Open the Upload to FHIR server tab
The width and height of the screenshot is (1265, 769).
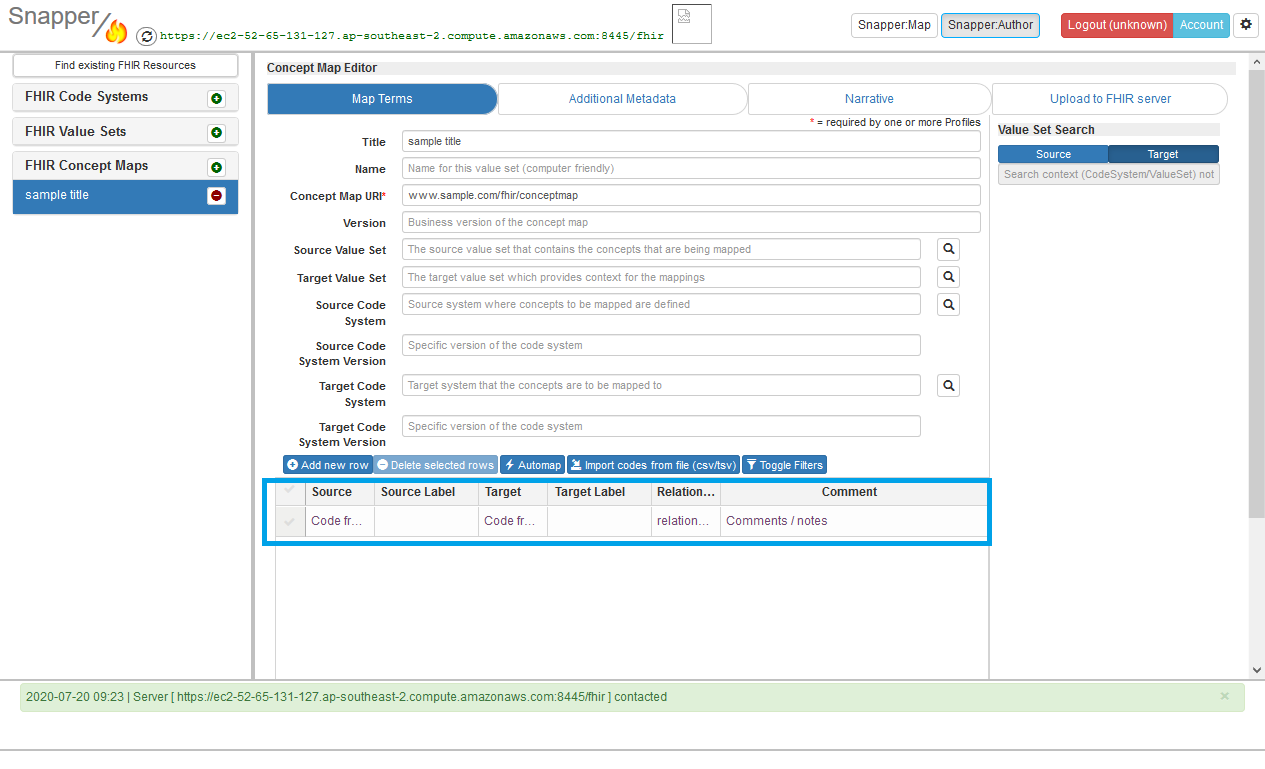pyautogui.click(x=1110, y=99)
